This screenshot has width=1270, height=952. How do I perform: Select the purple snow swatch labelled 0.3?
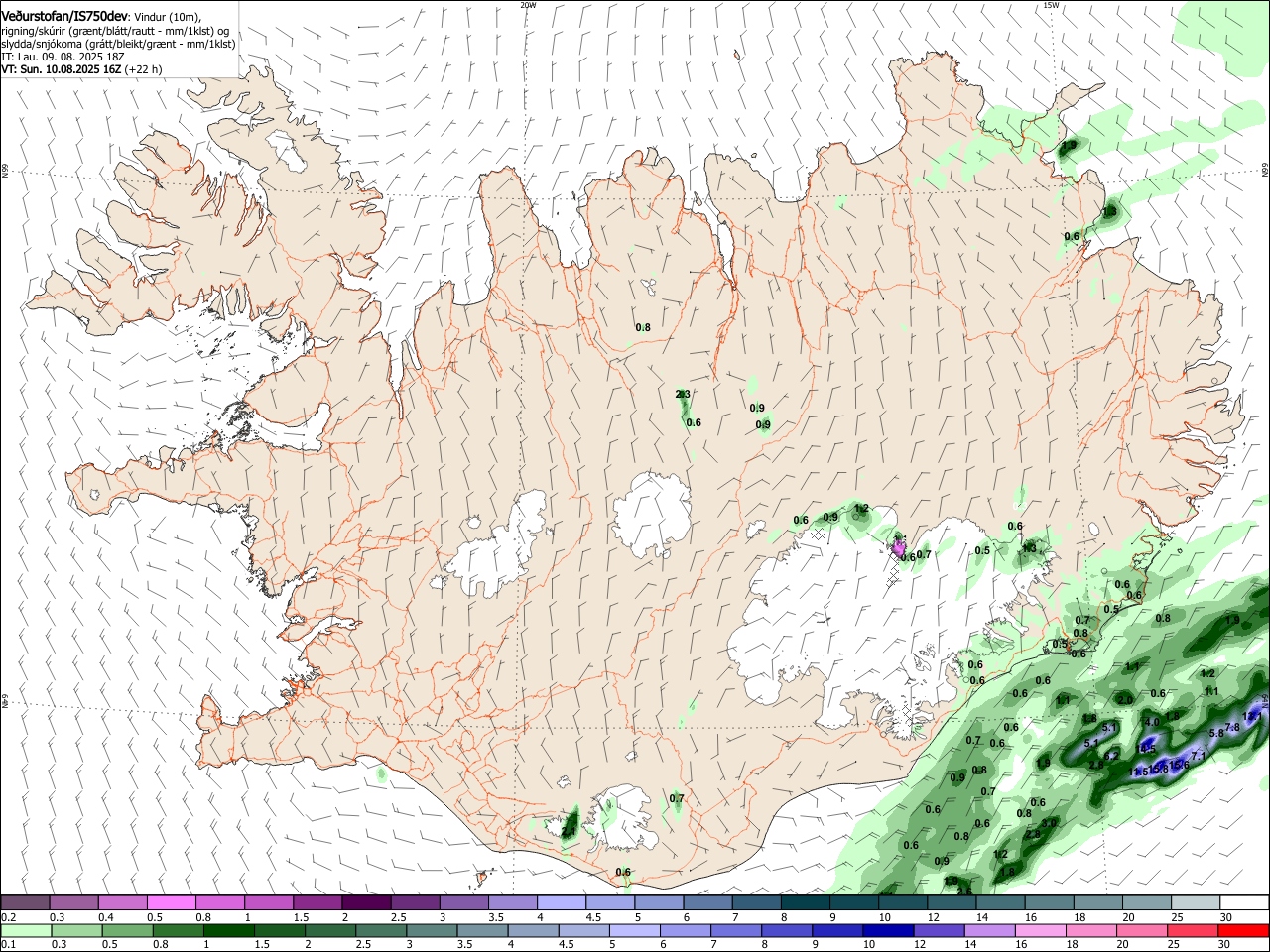[x=74, y=902]
